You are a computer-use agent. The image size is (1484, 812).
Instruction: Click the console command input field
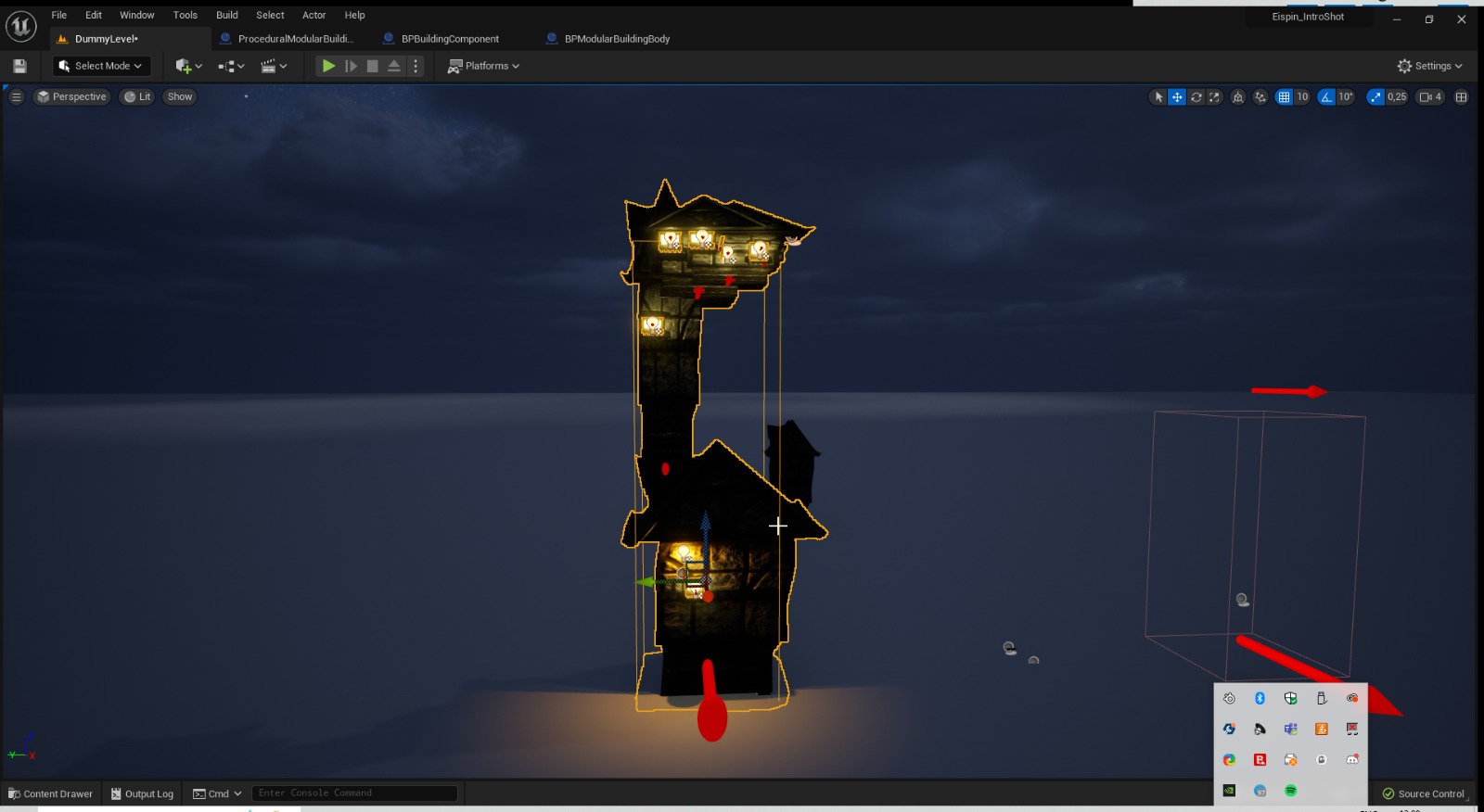354,793
